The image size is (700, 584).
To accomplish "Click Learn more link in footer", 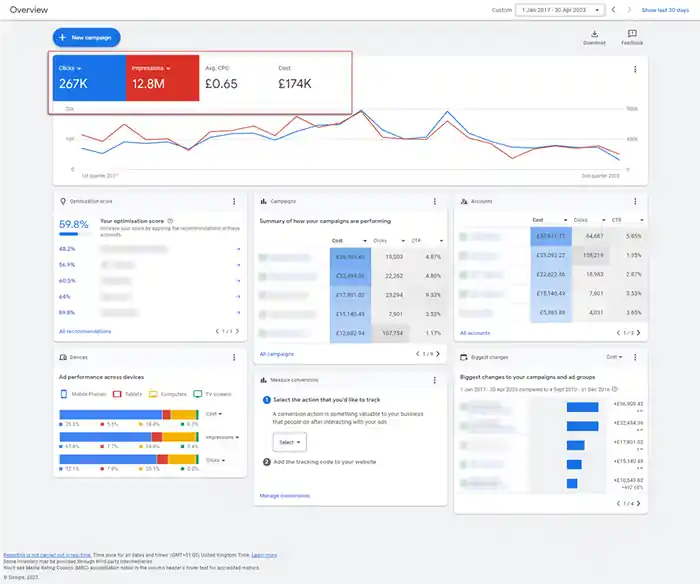I will coord(264,555).
